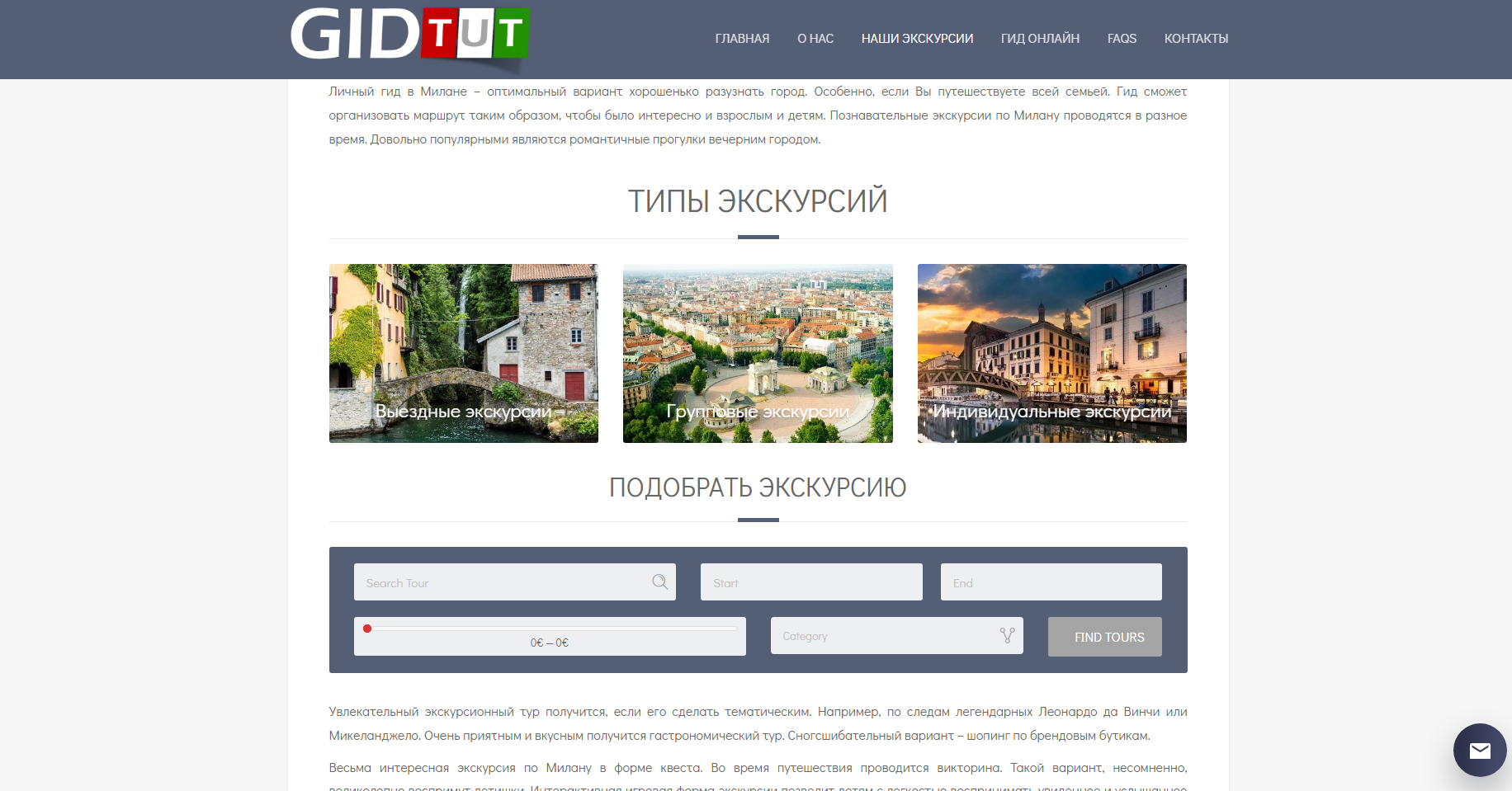Click the GID TUT logo
Screen dimensions: 1512x791
(x=409, y=36)
